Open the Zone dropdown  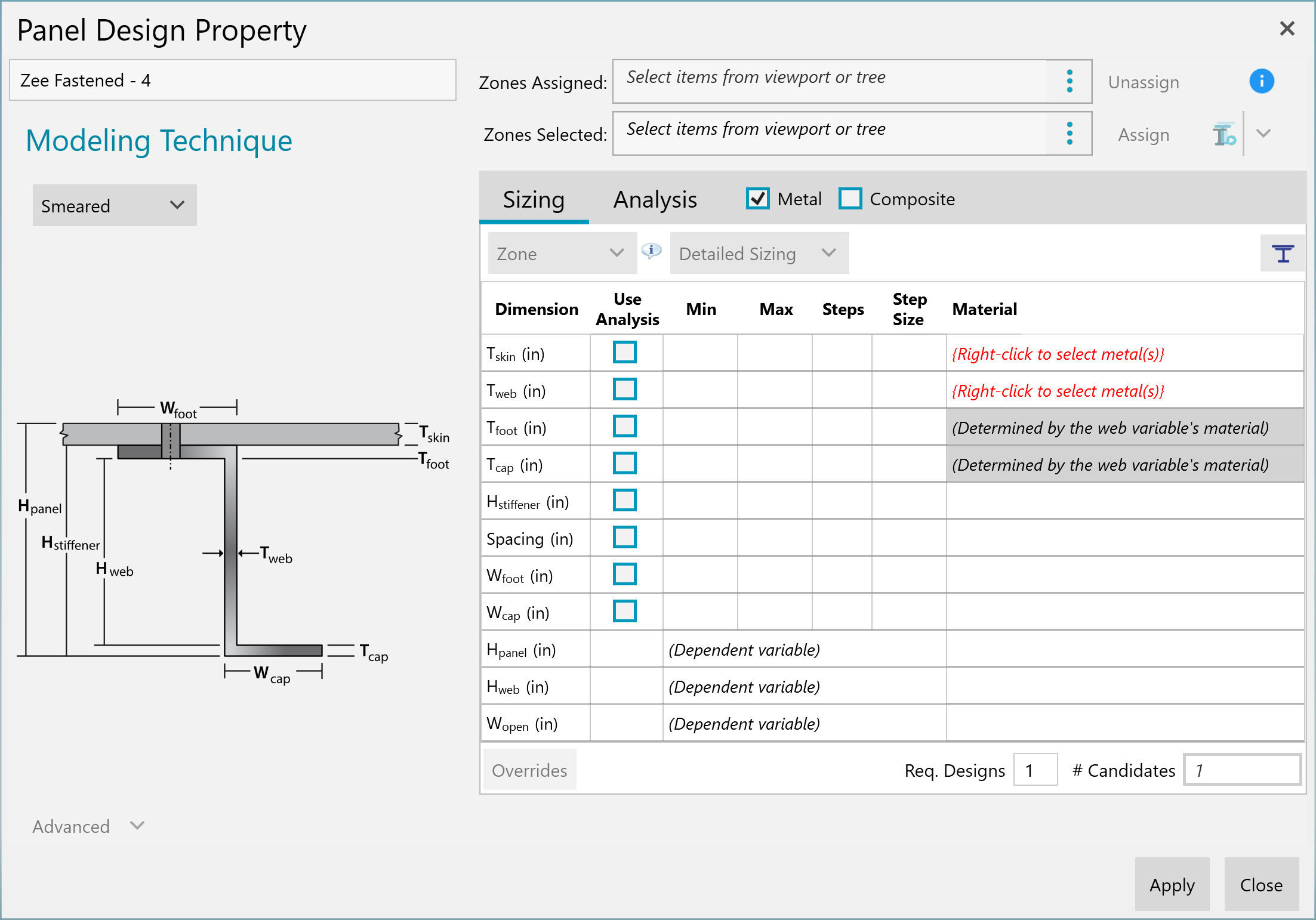562,253
